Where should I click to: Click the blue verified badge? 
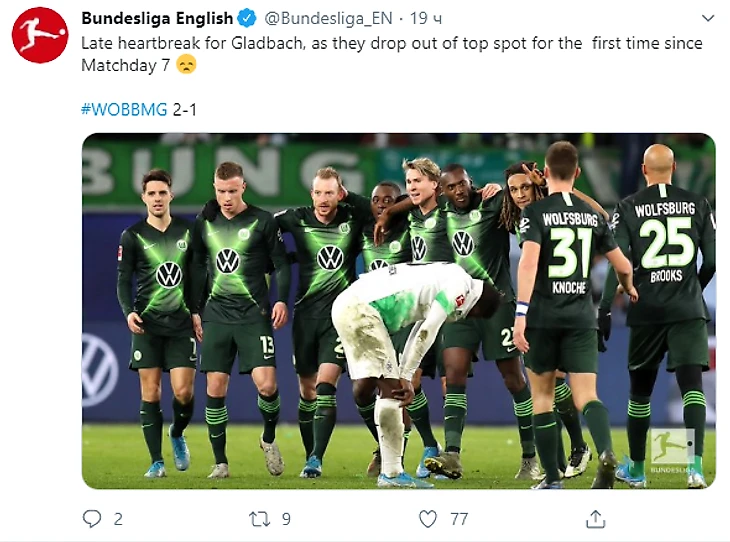[247, 19]
